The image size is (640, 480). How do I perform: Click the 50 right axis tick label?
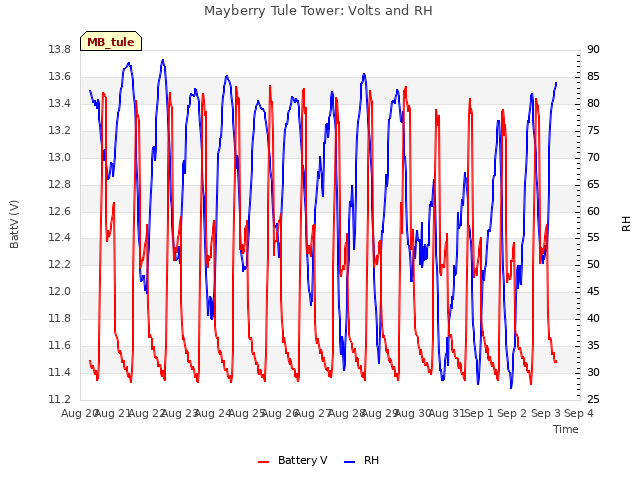coord(593,264)
